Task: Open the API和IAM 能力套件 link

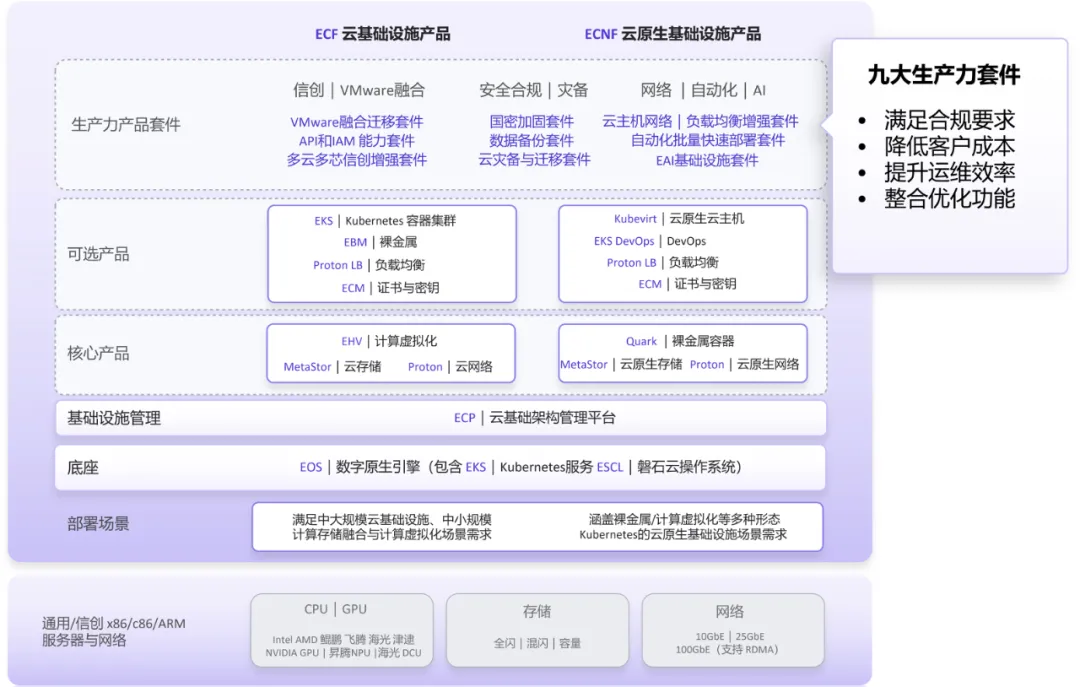Action: [356, 141]
